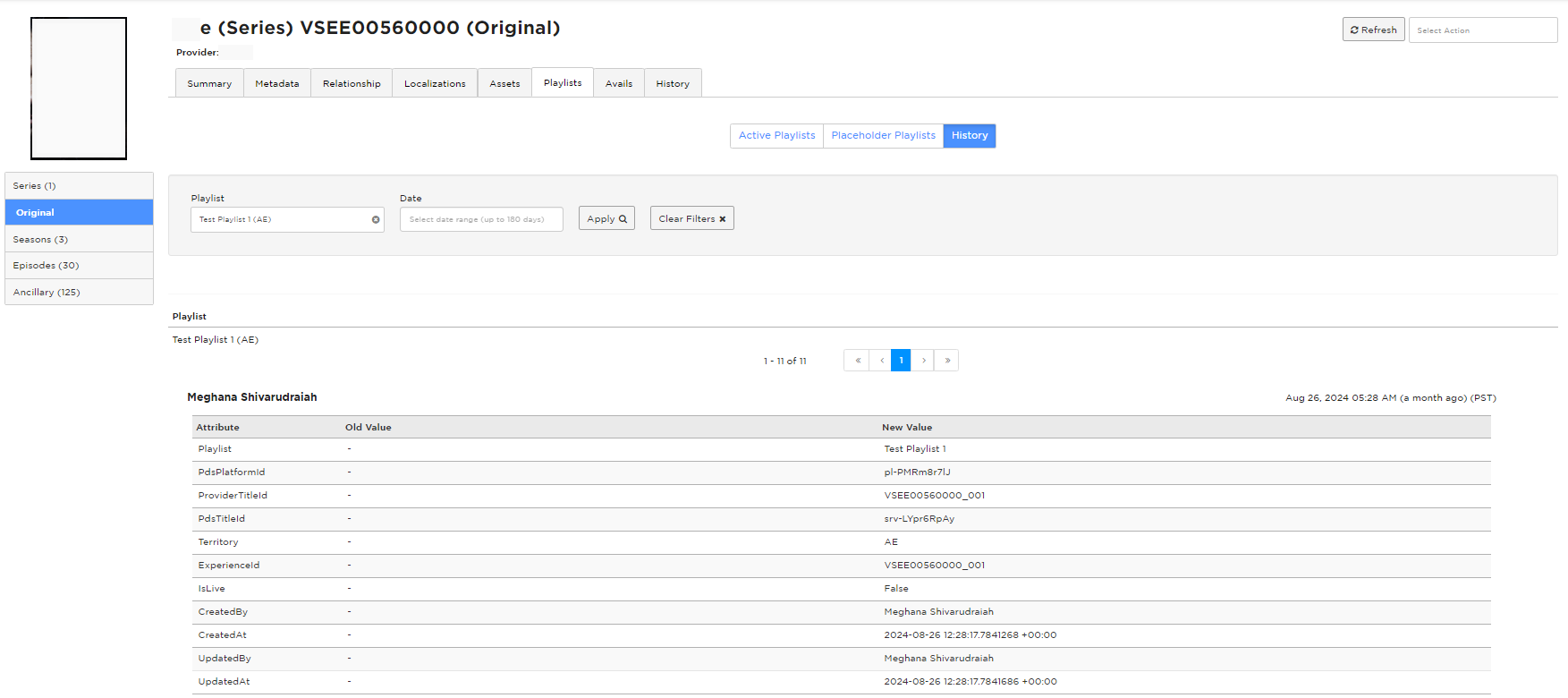Click the UpdatedBy attribute cell
This screenshot has height=698, width=1568.
225,659
